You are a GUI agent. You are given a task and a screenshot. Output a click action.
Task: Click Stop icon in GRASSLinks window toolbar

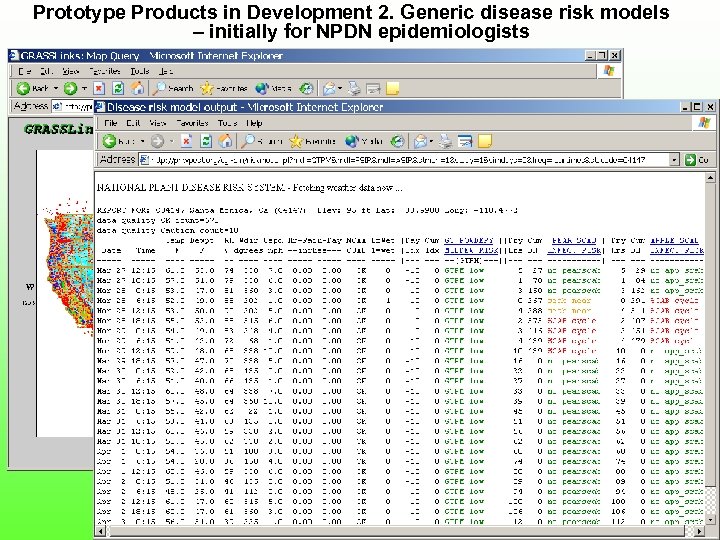(99, 88)
